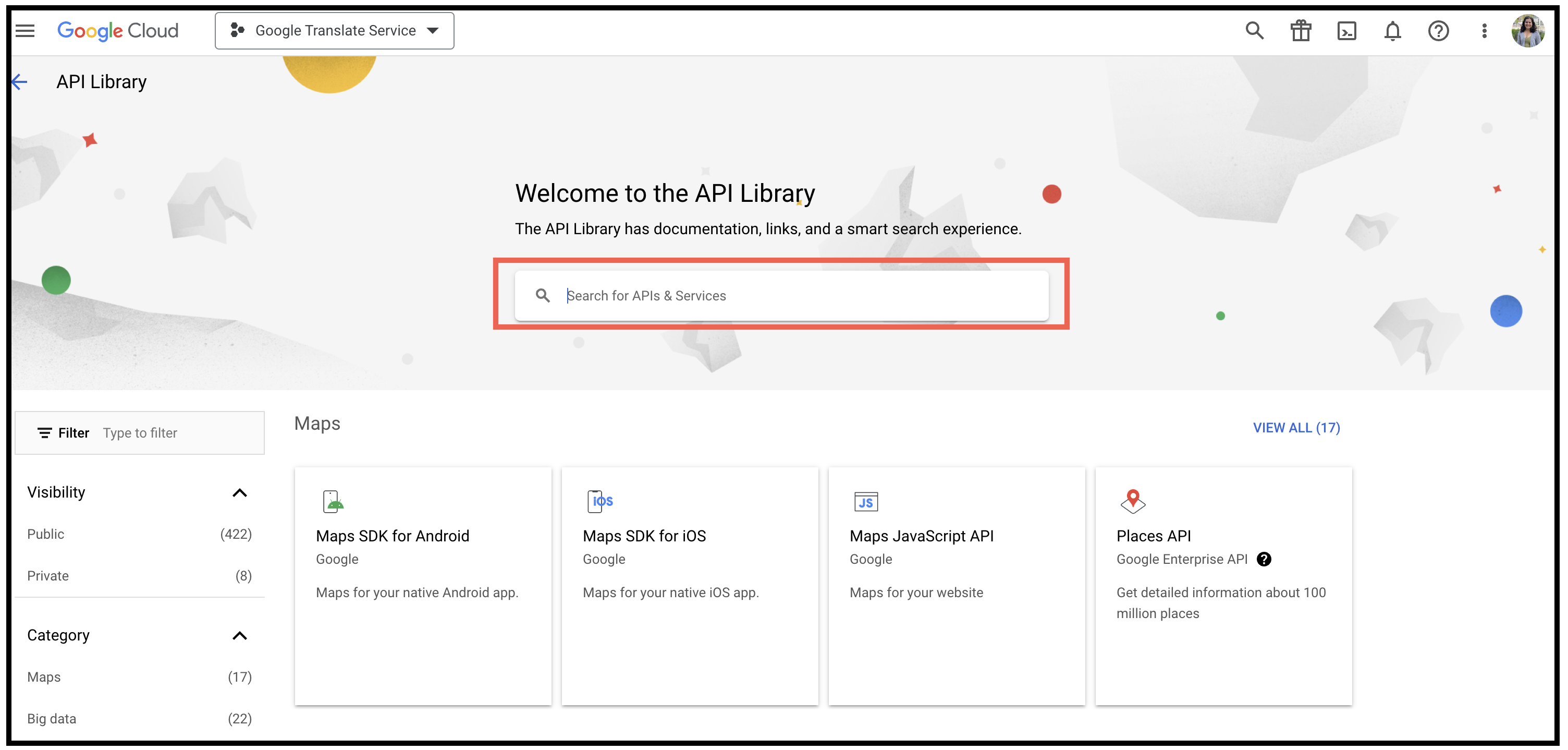Open the three-dot settings menu

point(1484,30)
